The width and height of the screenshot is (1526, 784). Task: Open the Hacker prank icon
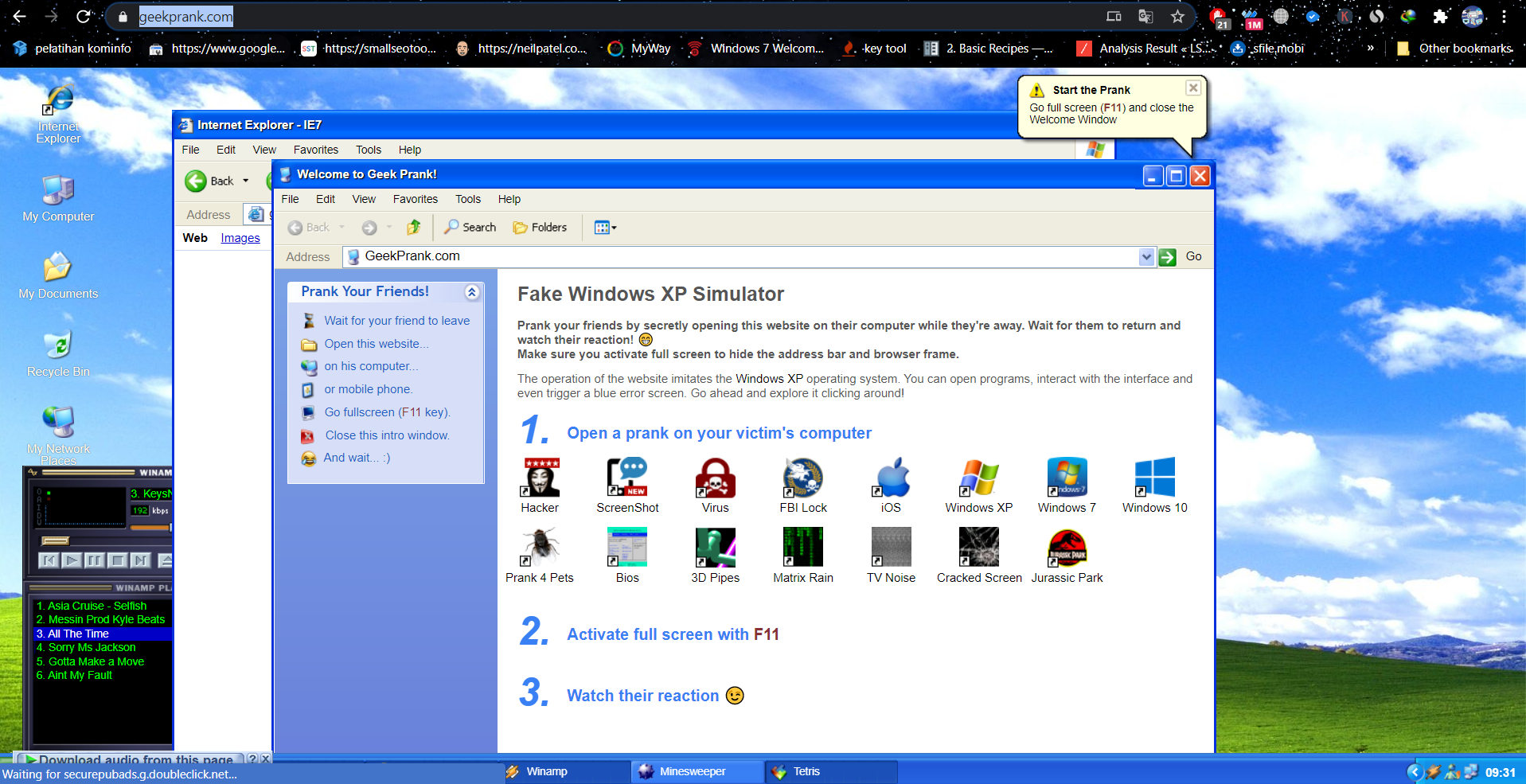coord(540,486)
